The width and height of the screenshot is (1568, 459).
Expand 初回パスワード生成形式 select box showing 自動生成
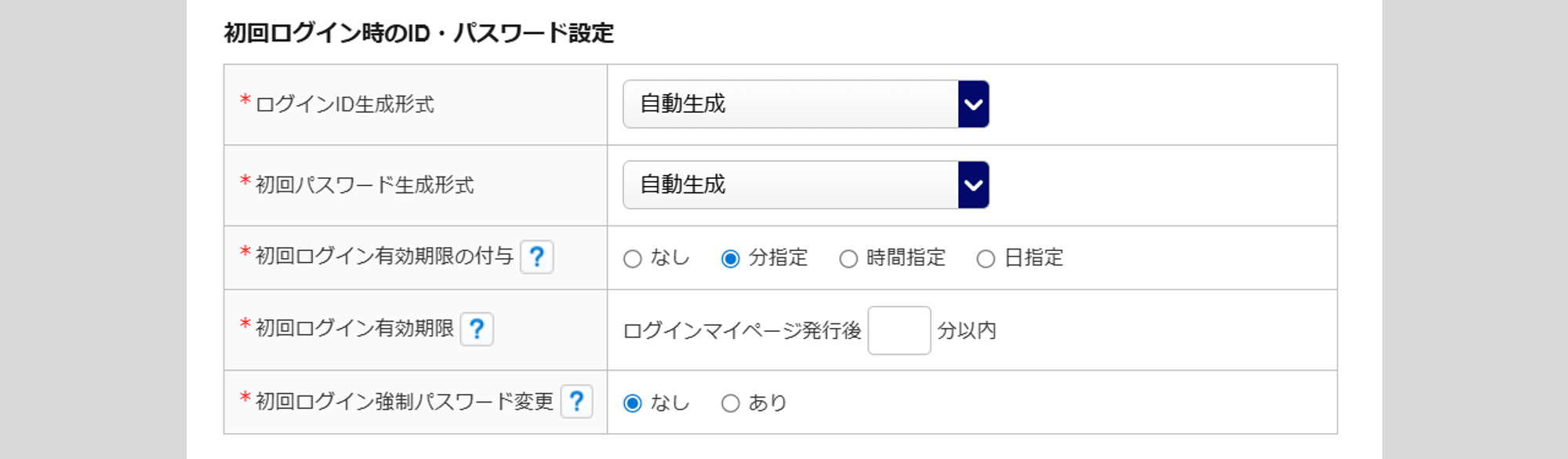[790, 185]
